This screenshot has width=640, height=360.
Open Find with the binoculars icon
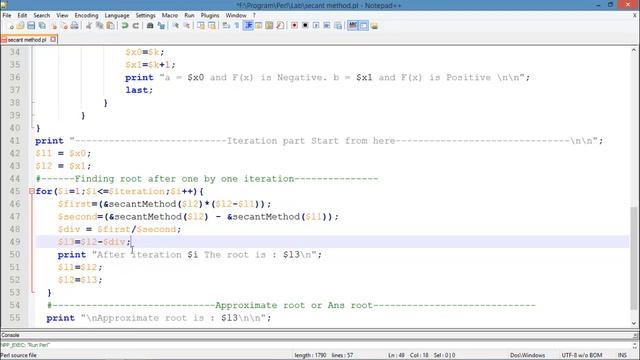tap(150, 26)
